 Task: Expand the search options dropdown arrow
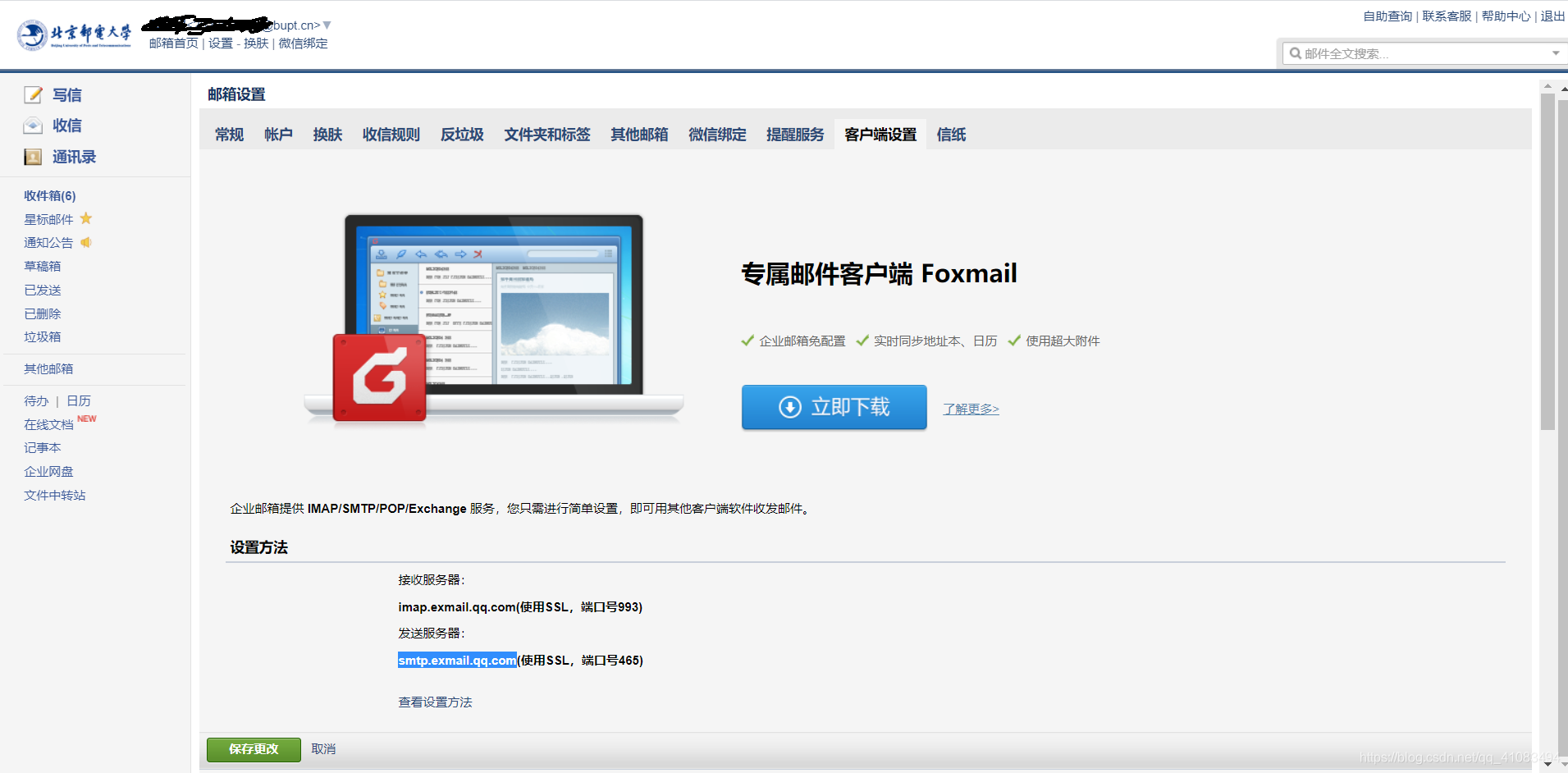coord(1556,53)
